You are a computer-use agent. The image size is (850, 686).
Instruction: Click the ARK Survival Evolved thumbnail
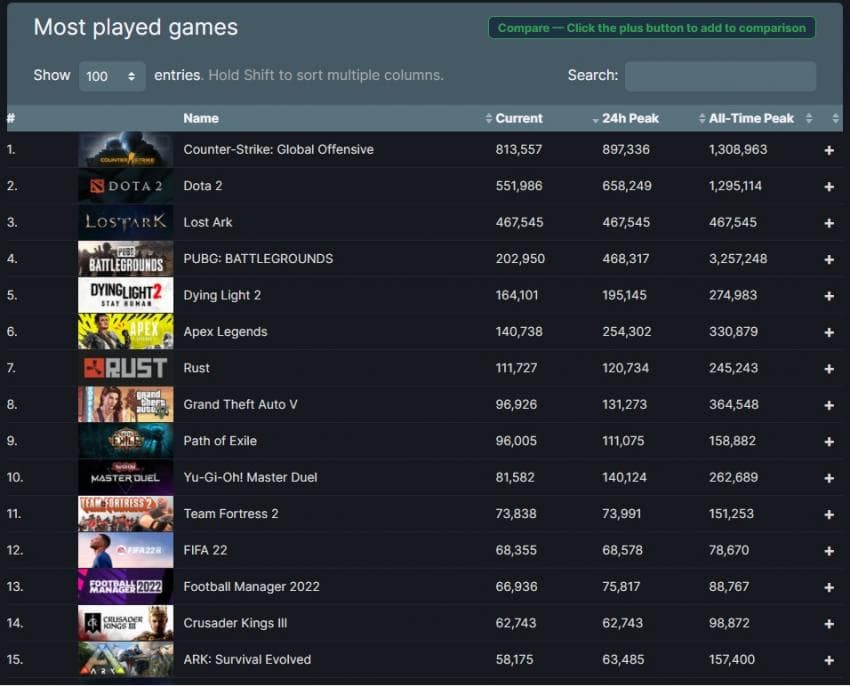[x=126, y=659]
